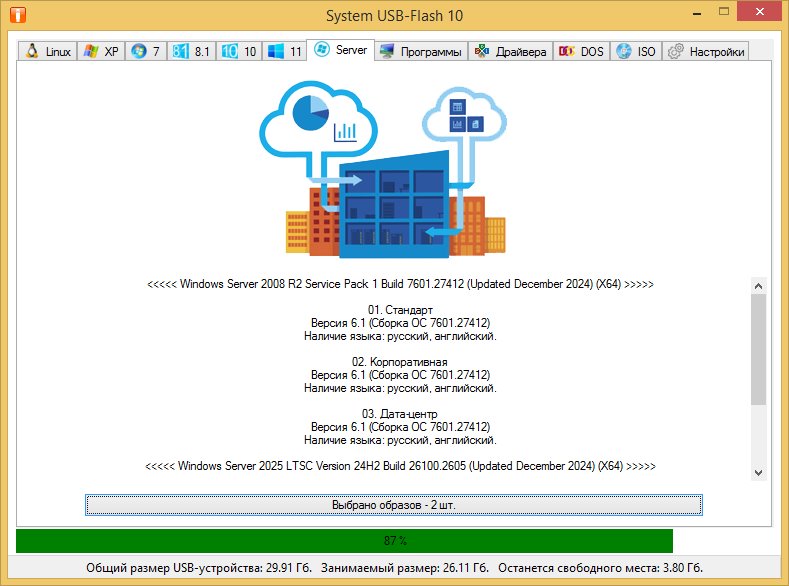This screenshot has height=586, width=789.
Task: Click the ISO disc icon
Action: [x=624, y=52]
